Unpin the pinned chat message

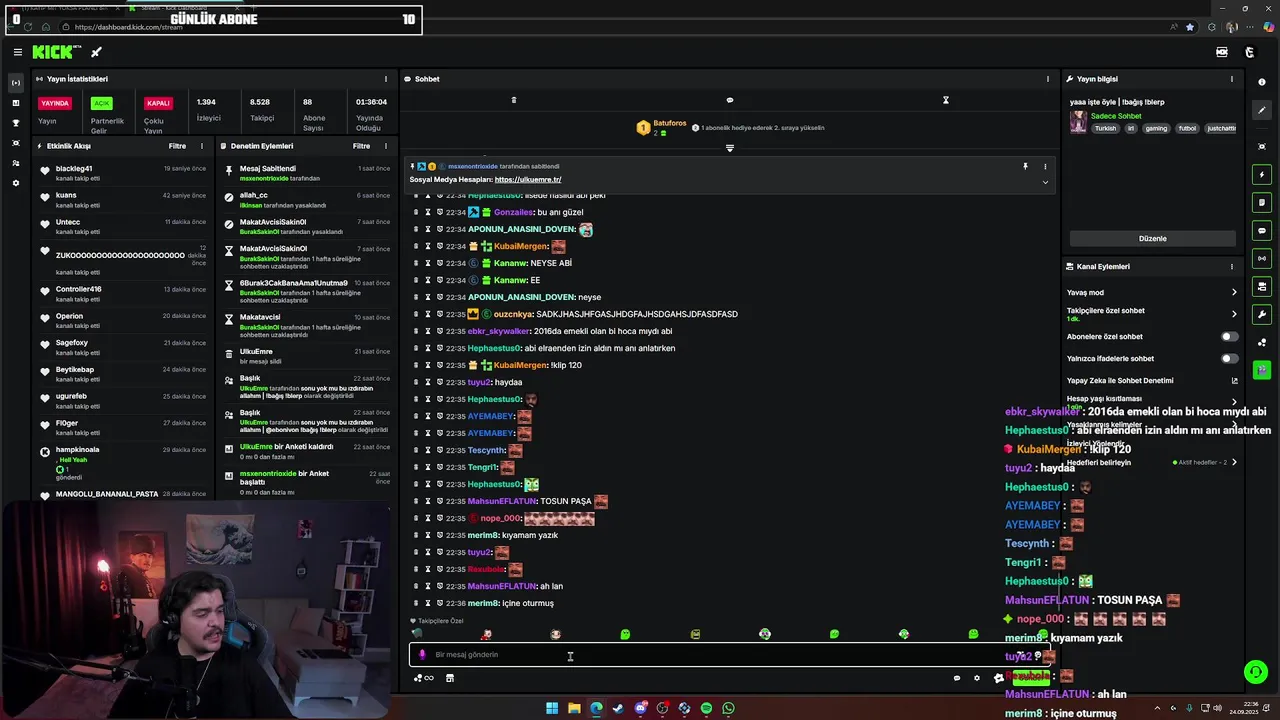click(1025, 166)
